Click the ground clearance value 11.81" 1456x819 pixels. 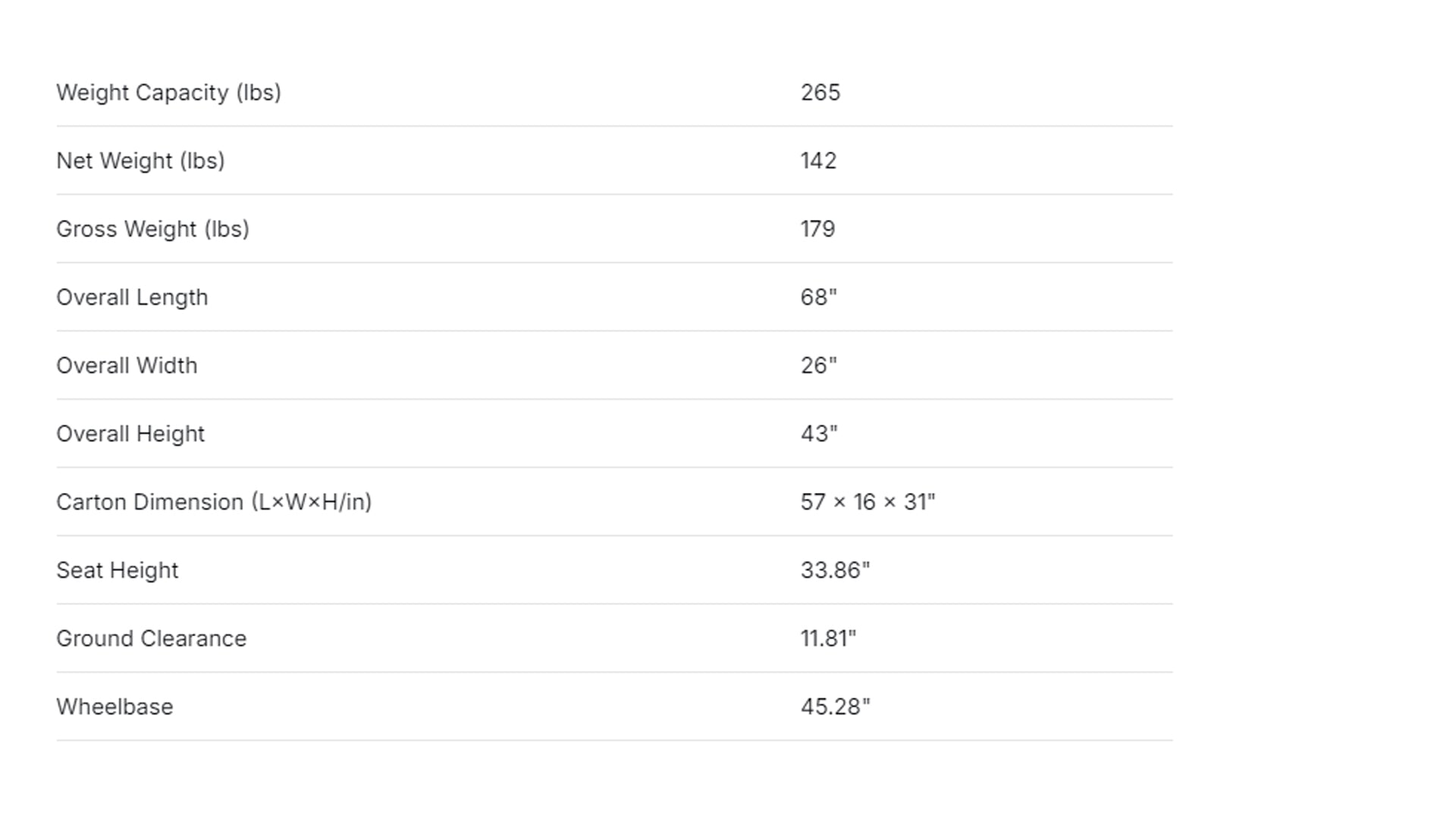[828, 639]
